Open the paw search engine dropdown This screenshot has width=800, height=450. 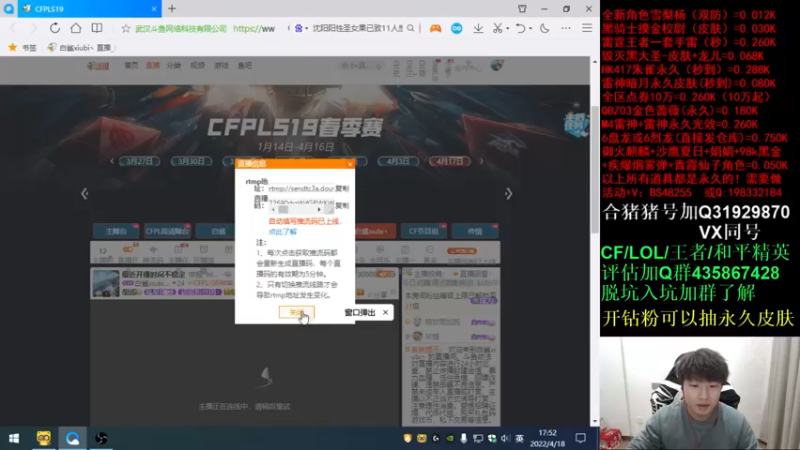coord(301,29)
